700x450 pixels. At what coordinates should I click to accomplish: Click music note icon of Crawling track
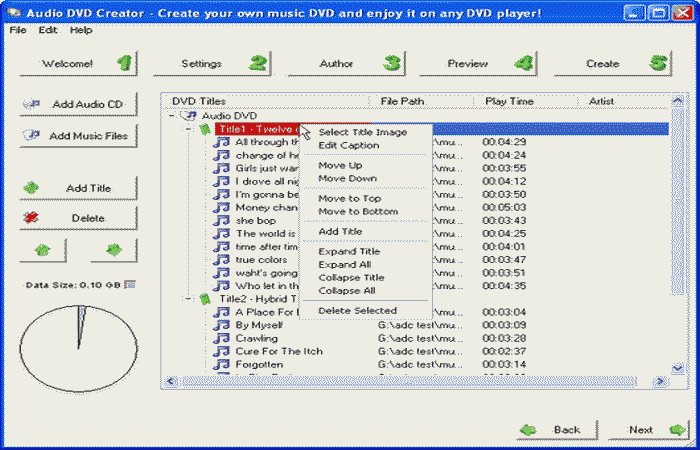coord(223,338)
